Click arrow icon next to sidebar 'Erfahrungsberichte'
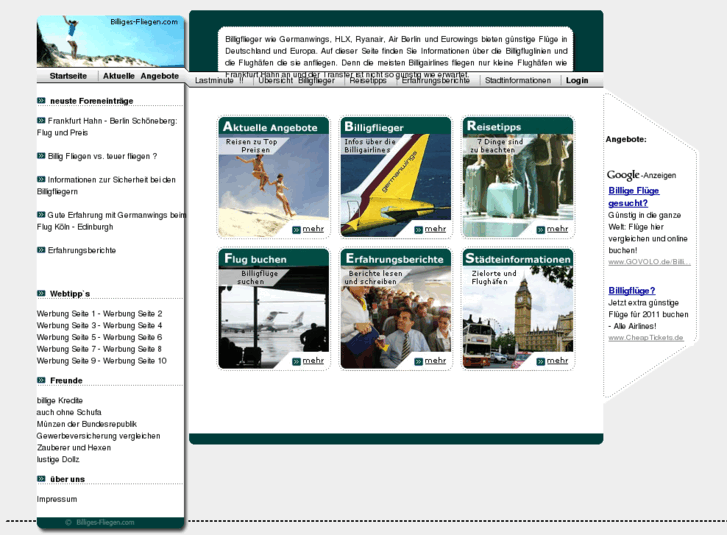Viewport: 727px width, 545px height. (41, 250)
